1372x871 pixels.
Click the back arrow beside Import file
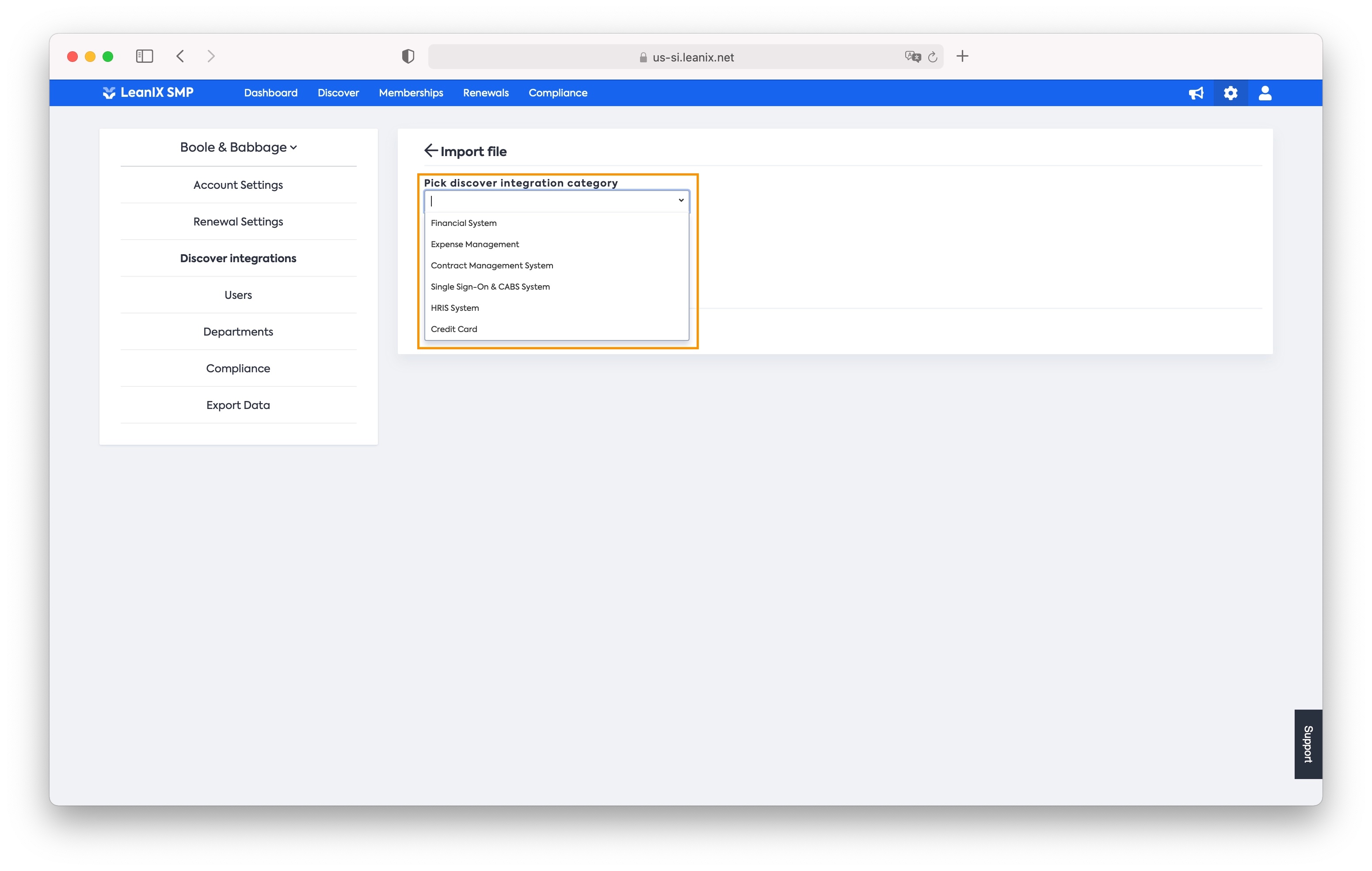click(x=430, y=150)
